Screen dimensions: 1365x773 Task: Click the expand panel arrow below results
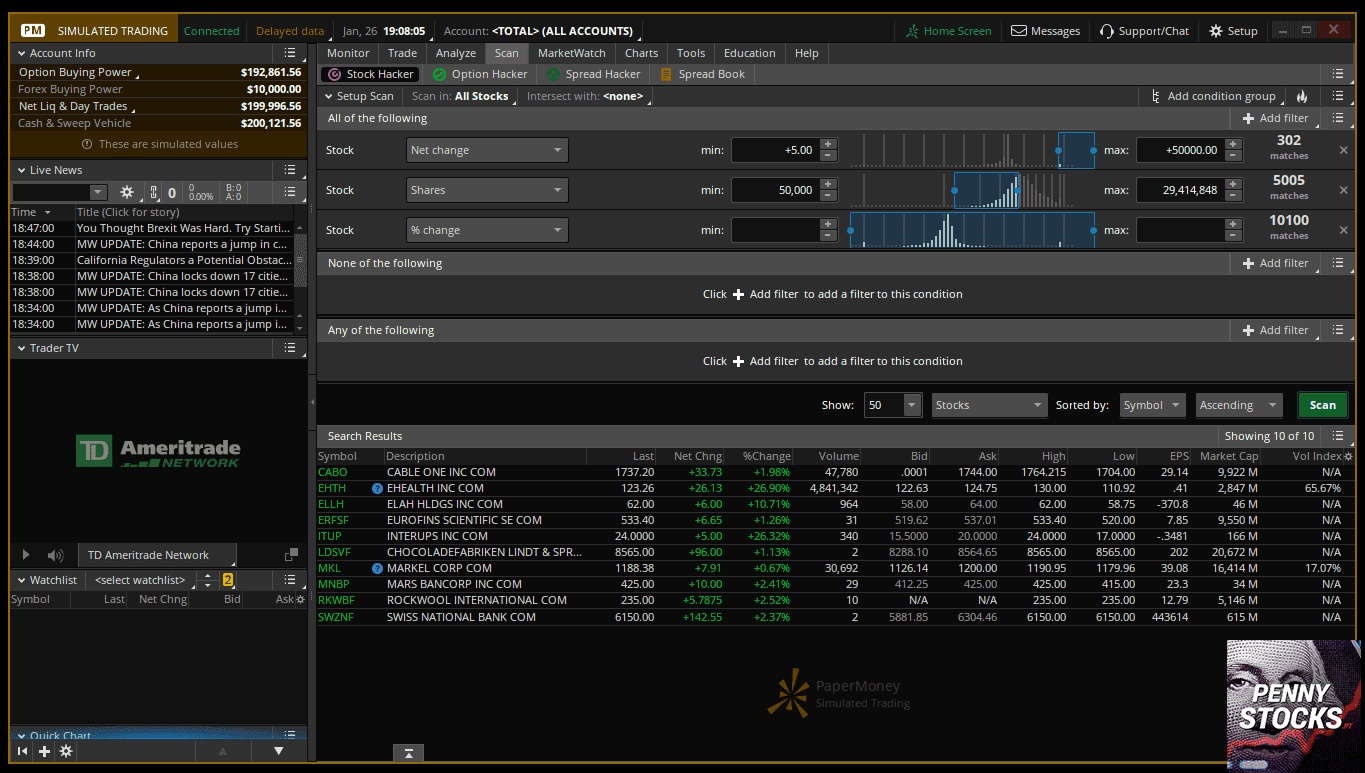pyautogui.click(x=409, y=753)
